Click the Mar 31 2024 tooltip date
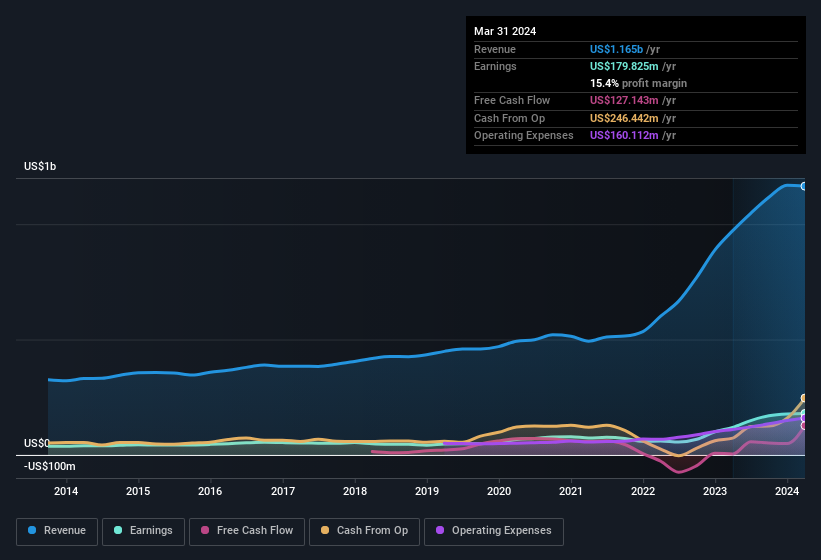The image size is (821, 560). tap(505, 31)
